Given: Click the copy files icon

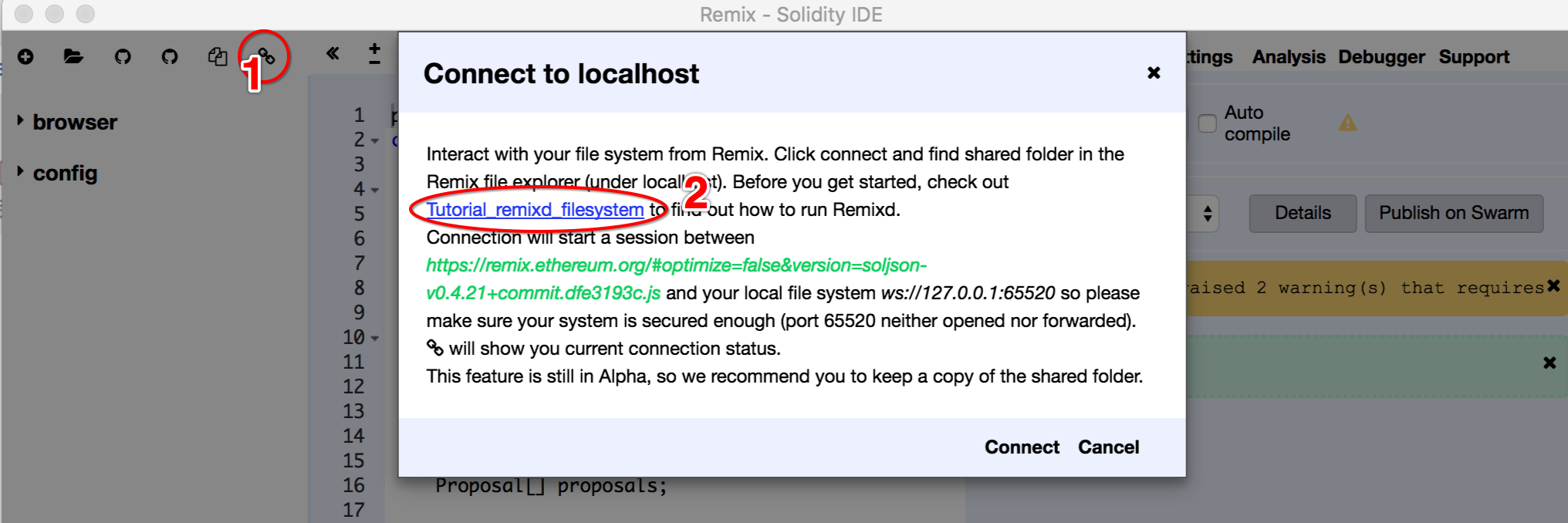Looking at the screenshot, I should 218,56.
